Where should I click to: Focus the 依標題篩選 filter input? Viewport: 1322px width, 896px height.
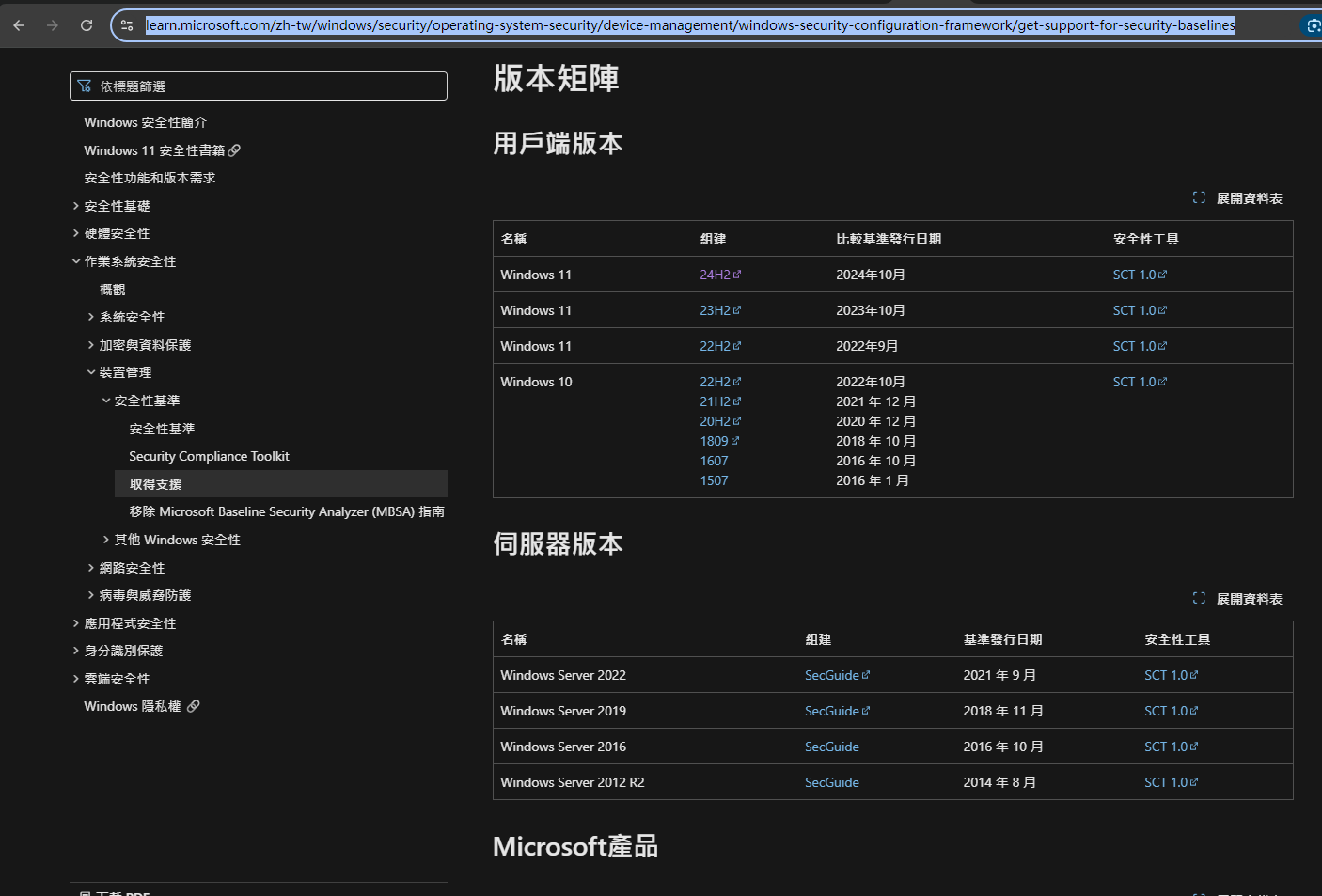click(x=259, y=86)
